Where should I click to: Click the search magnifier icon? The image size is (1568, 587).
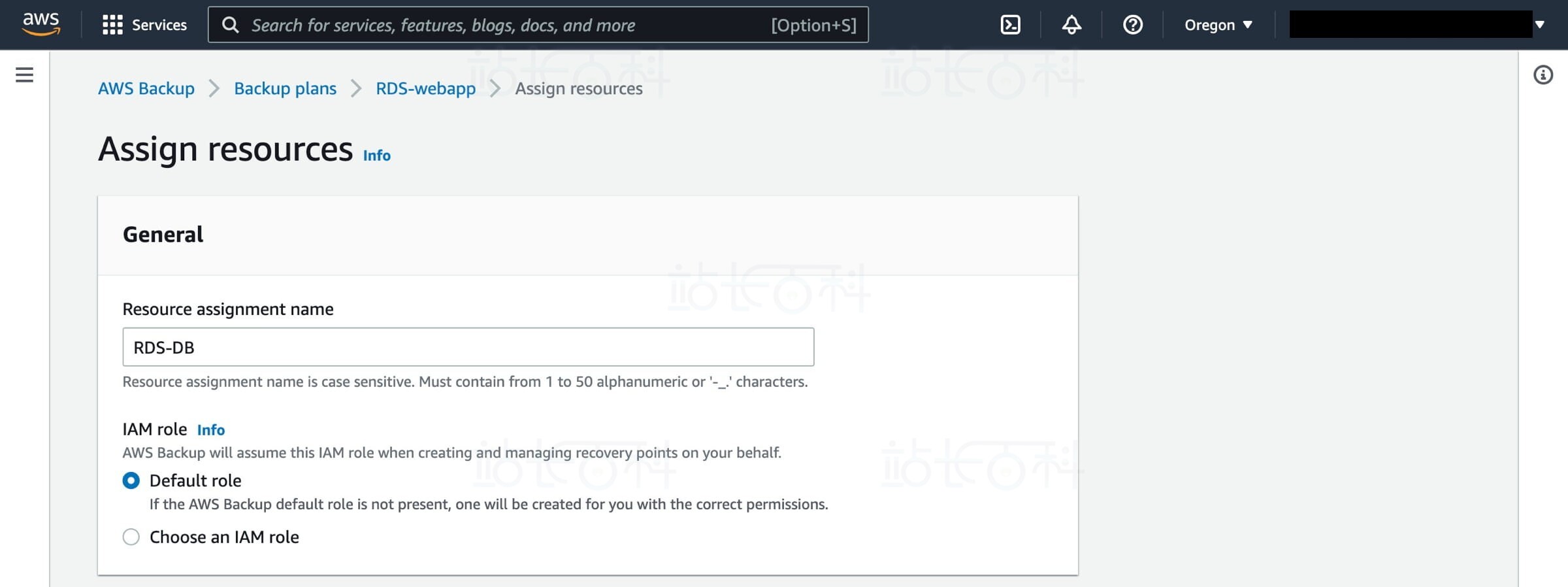click(x=231, y=25)
